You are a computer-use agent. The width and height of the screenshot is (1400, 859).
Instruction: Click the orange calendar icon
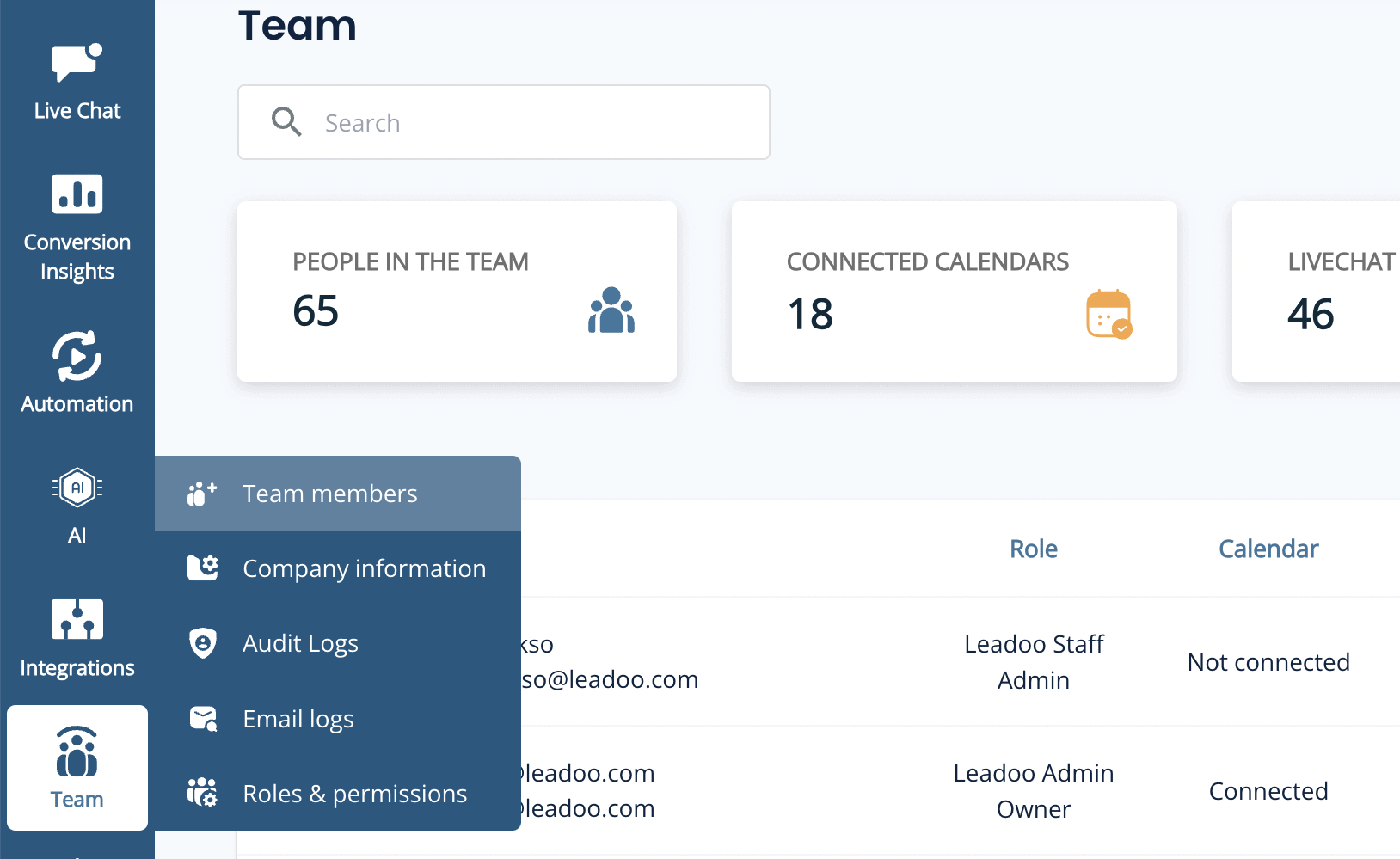[1109, 315]
